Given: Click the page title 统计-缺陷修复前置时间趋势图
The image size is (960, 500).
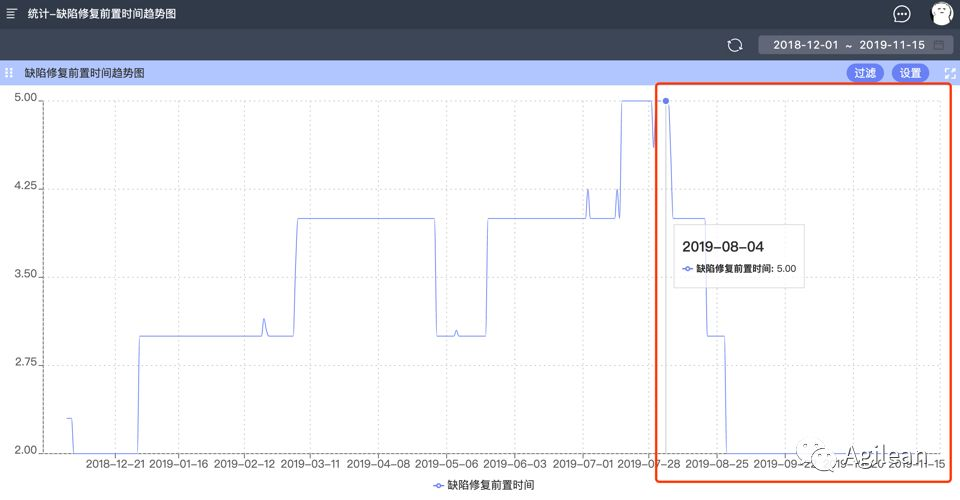Looking at the screenshot, I should click(x=102, y=13).
